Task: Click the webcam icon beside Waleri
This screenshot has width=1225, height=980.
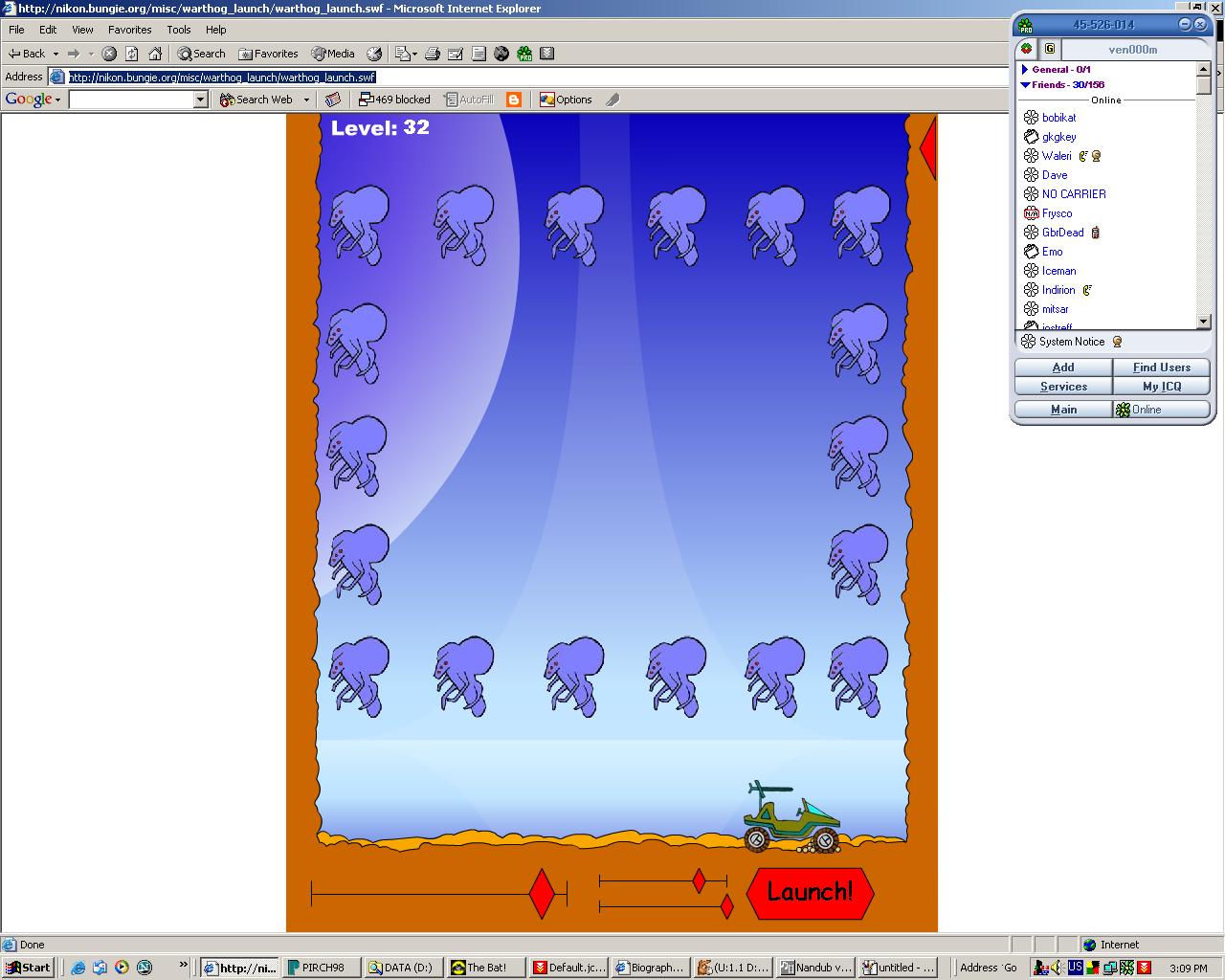Action: (x=1096, y=156)
